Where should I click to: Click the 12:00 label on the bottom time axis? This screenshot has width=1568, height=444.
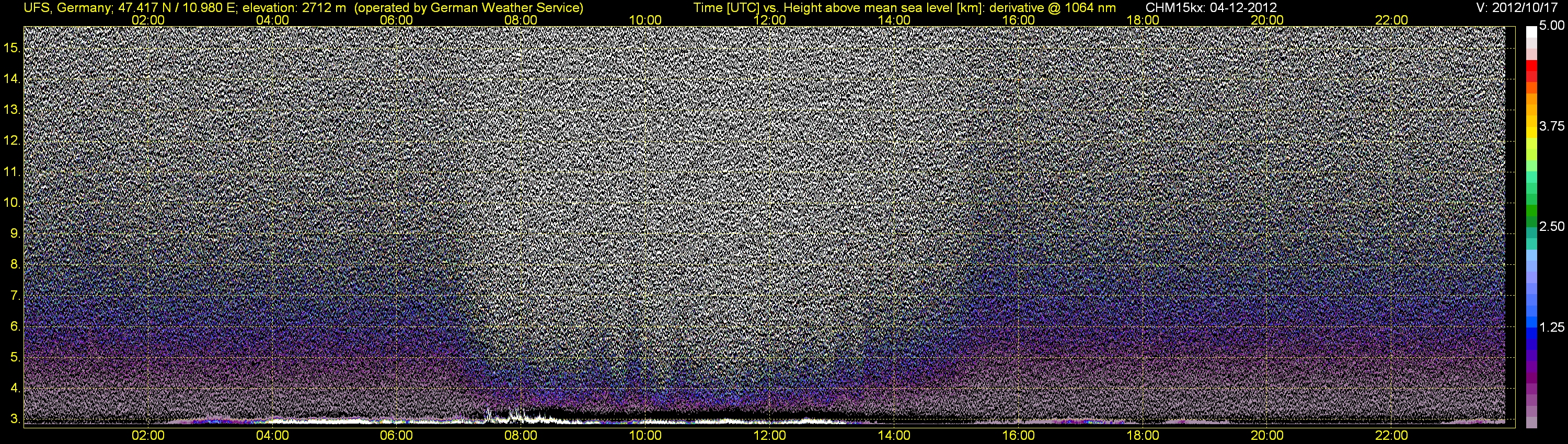[770, 436]
